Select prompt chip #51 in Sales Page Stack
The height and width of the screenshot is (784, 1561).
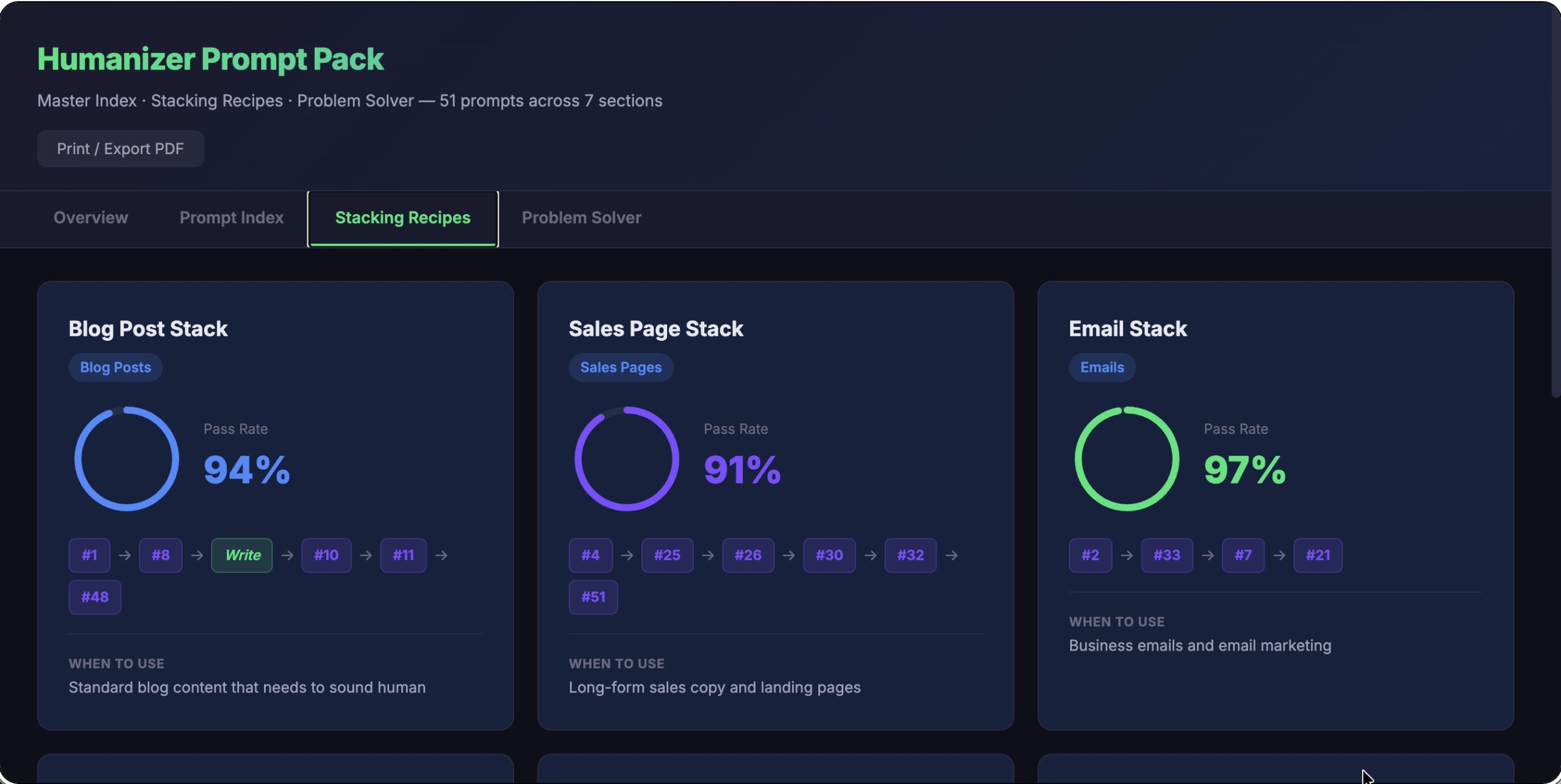tap(593, 597)
